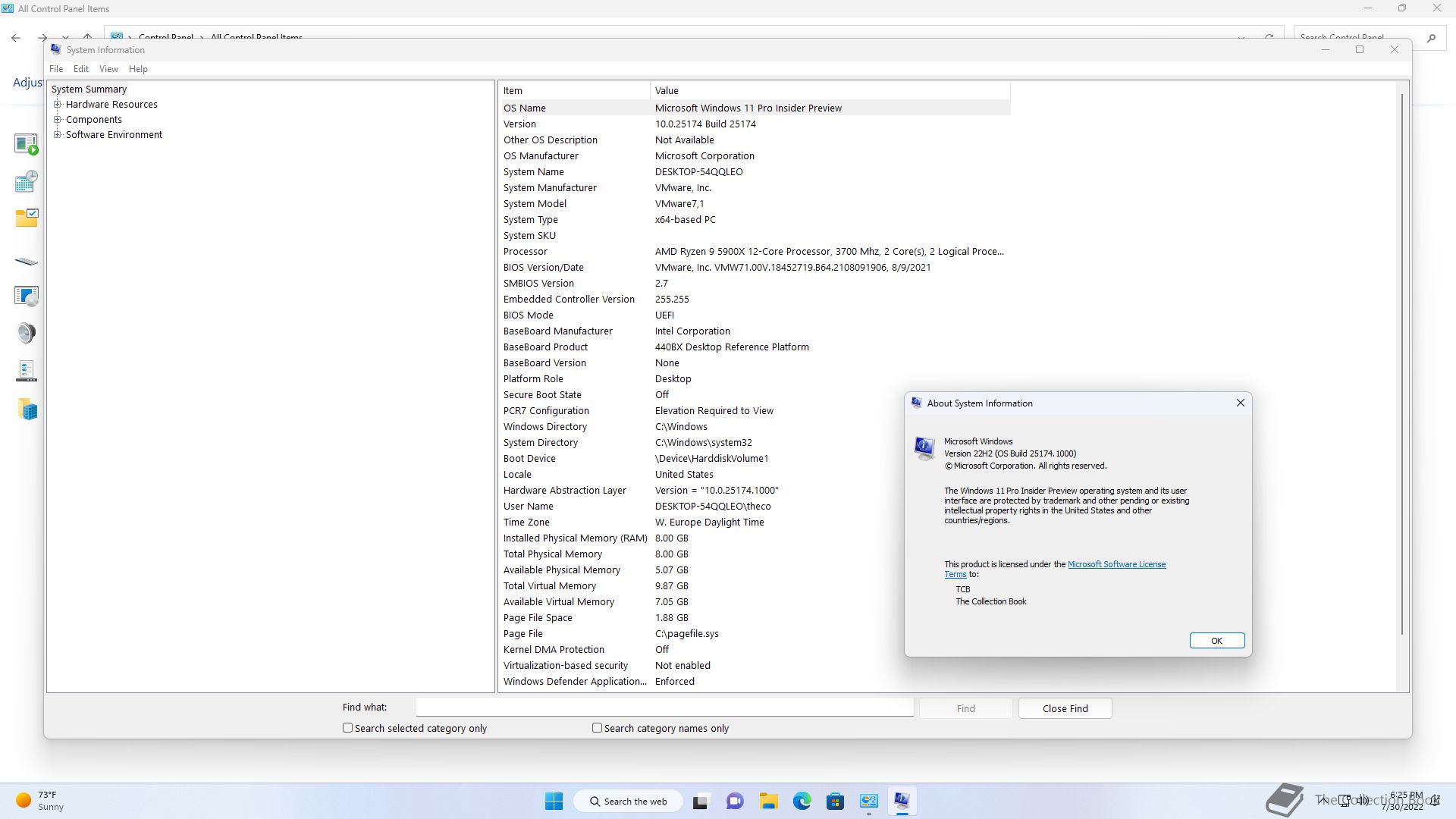Screen dimensions: 1456x819
Task: Open the Programs and Features icon
Action: pos(27,296)
